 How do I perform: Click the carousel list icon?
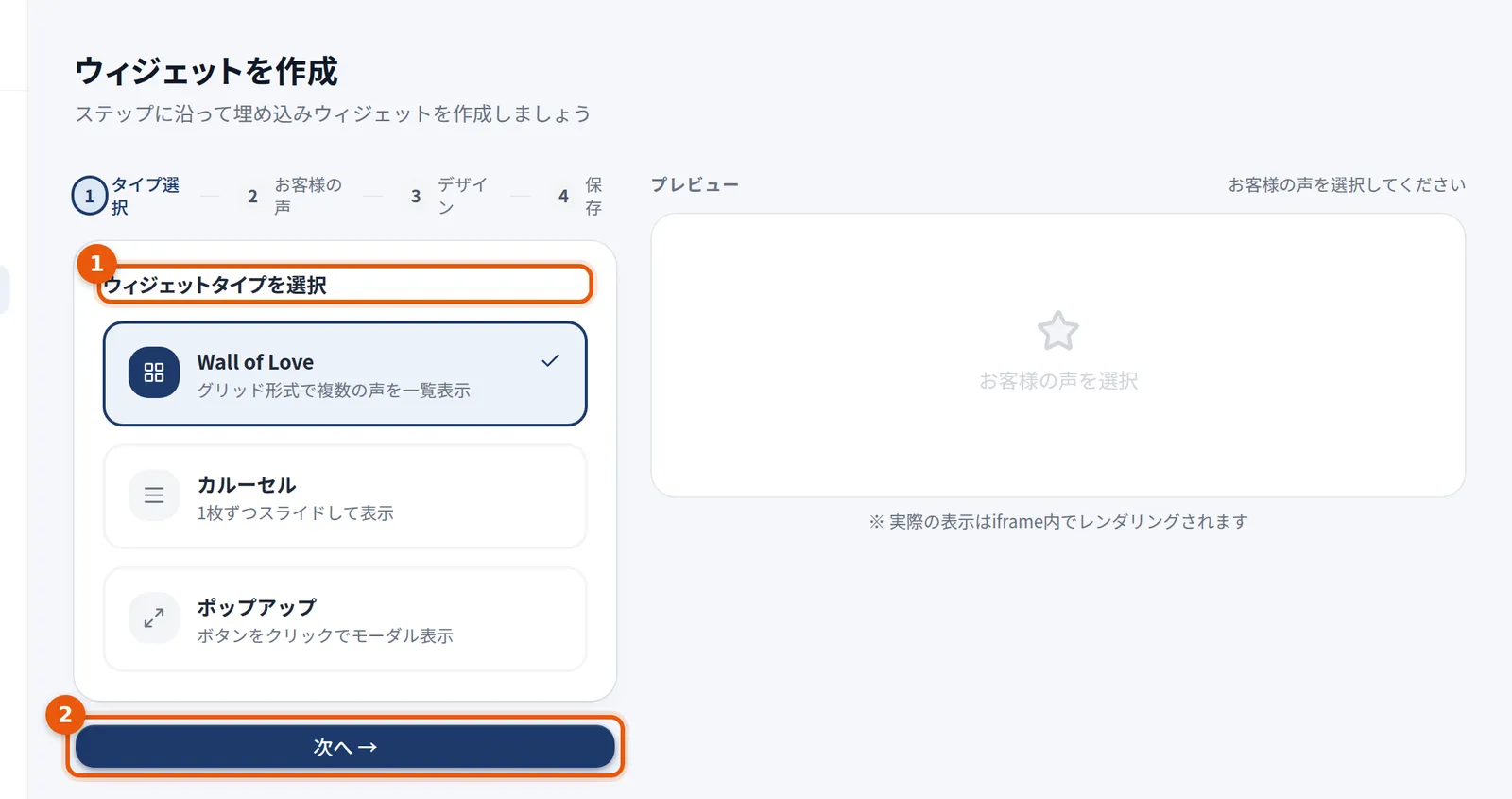[154, 495]
